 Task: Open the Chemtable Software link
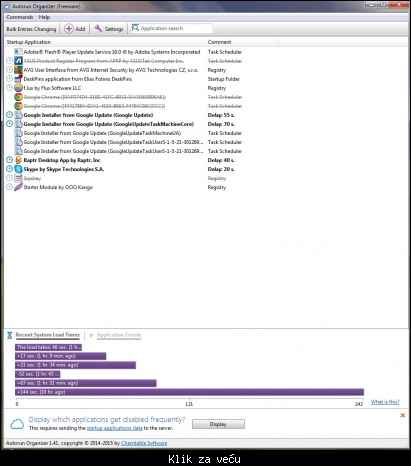(144, 443)
